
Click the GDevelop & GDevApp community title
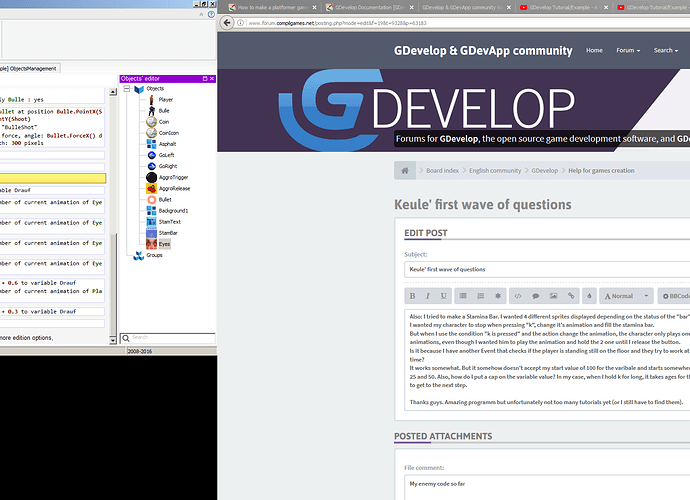click(x=483, y=51)
